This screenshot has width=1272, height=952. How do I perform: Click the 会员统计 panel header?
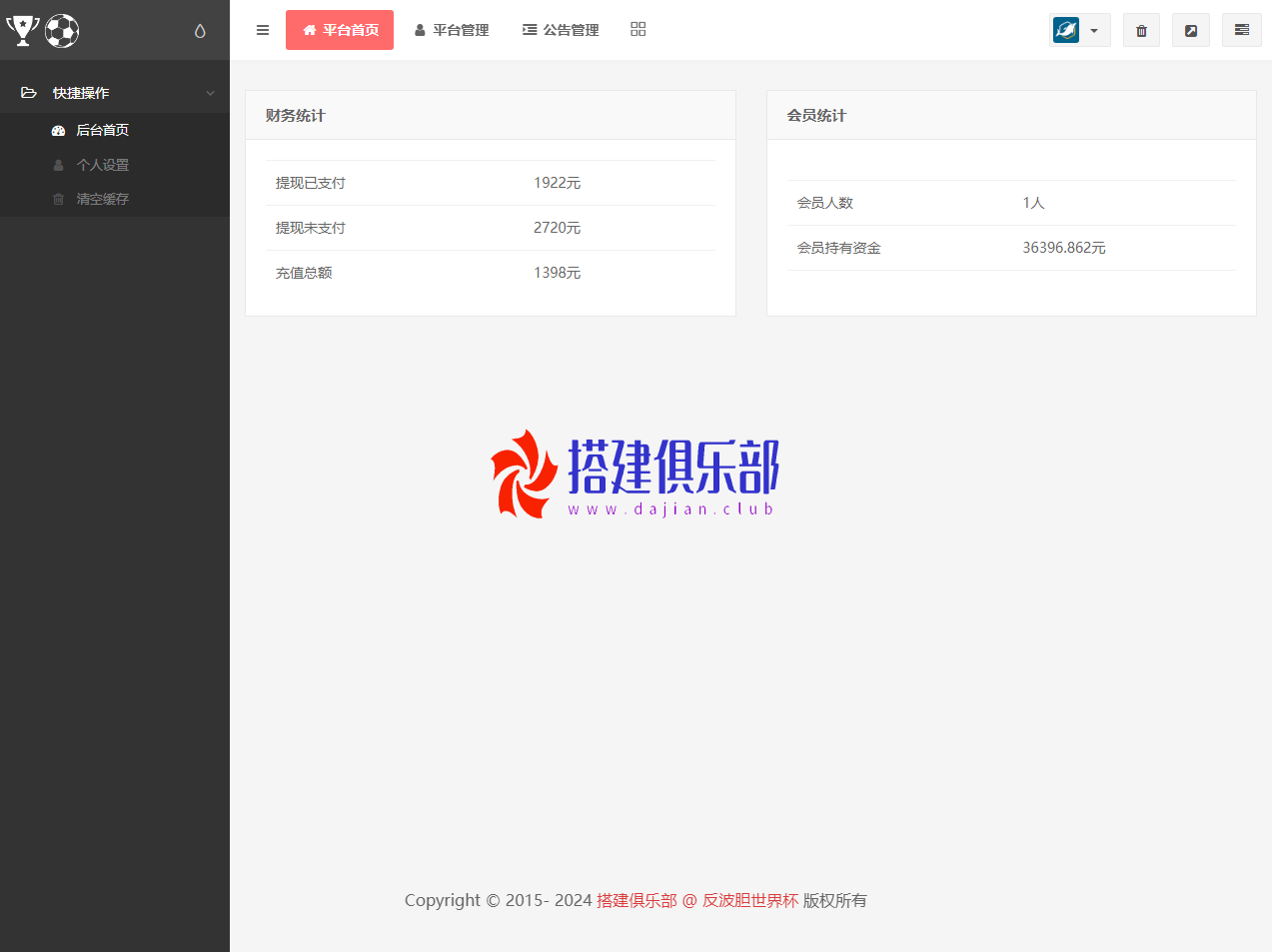[x=1011, y=116]
